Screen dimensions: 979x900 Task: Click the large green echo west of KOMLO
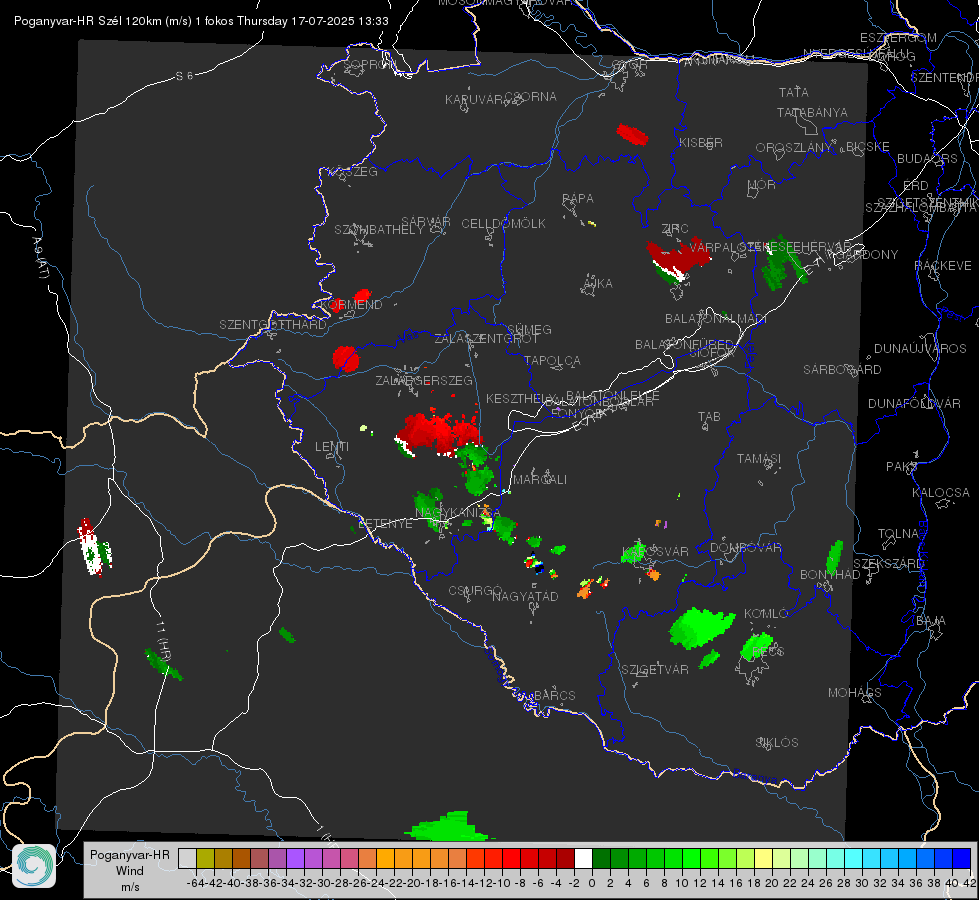click(701, 627)
